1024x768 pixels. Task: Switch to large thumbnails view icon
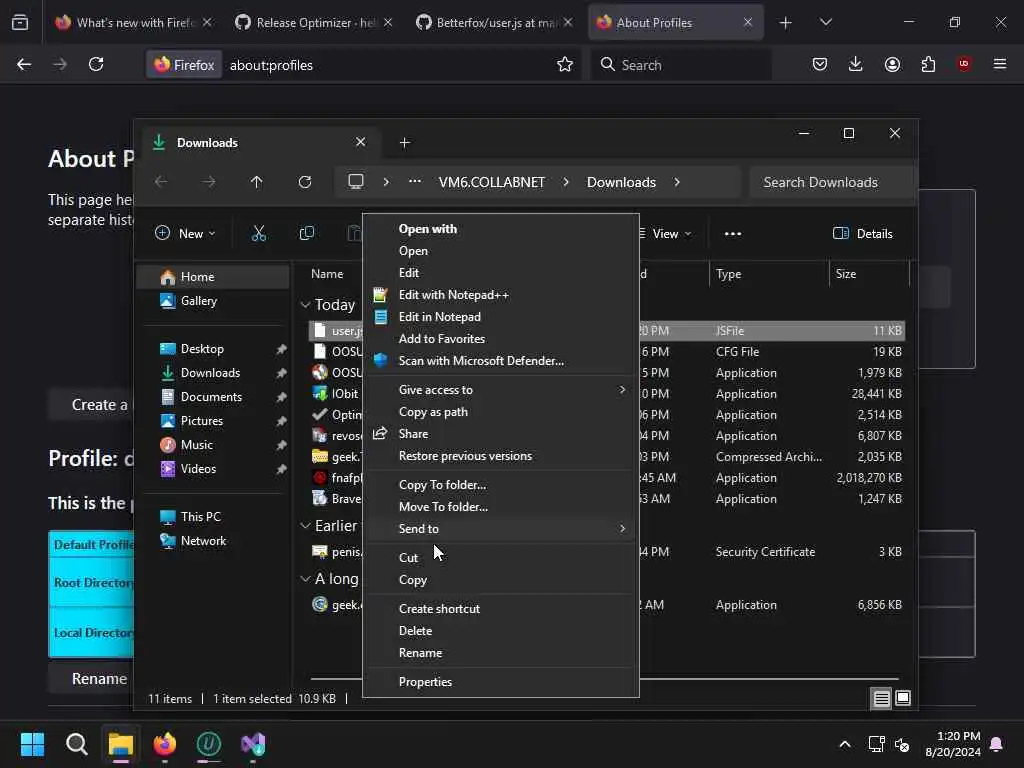[x=903, y=699]
